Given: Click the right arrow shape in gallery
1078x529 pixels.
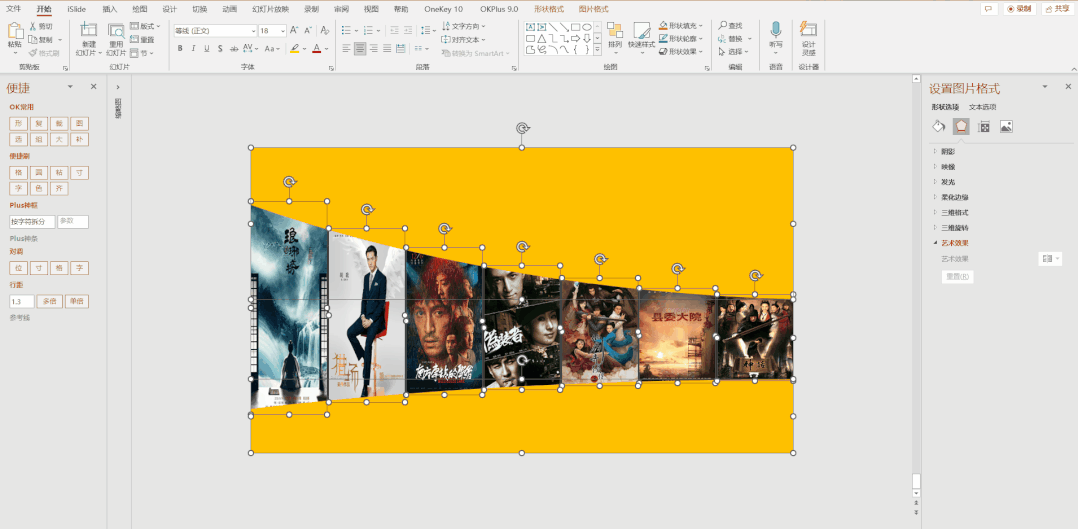Looking at the screenshot, I should [x=575, y=38].
